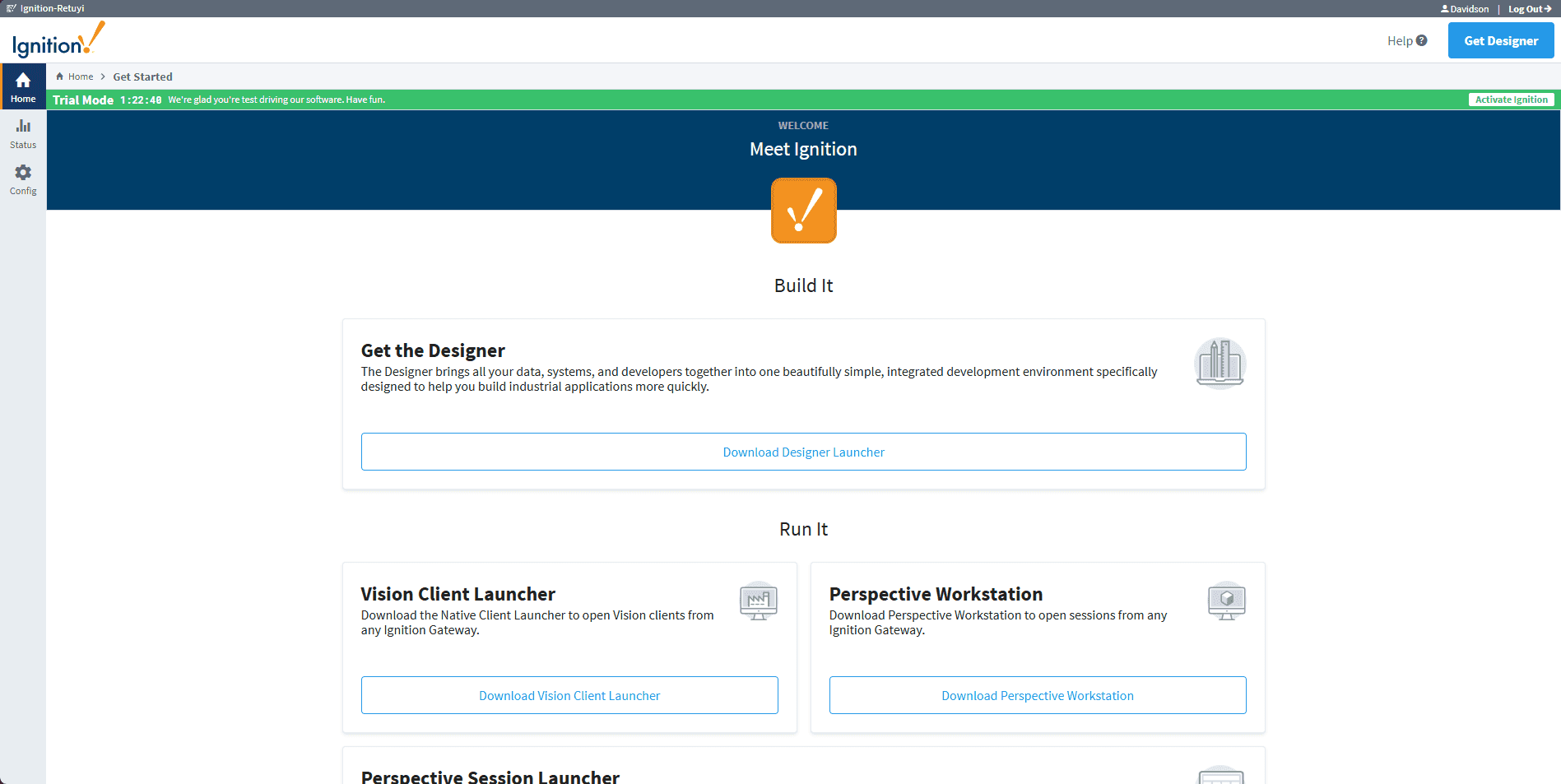Open the Davidson user profile link
1561x784 pixels.
pyautogui.click(x=1466, y=9)
